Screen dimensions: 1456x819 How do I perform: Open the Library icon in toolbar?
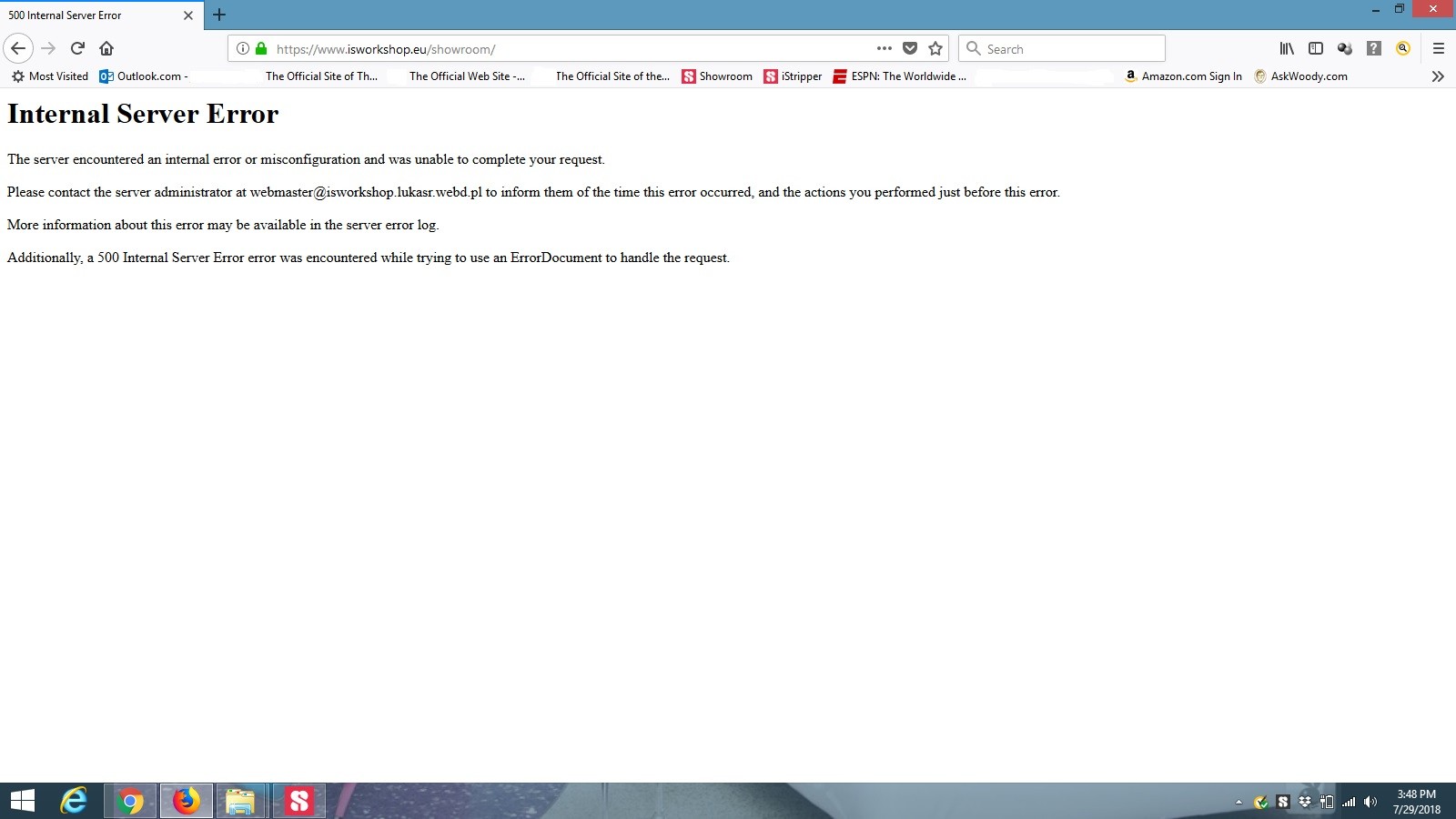pyautogui.click(x=1287, y=49)
